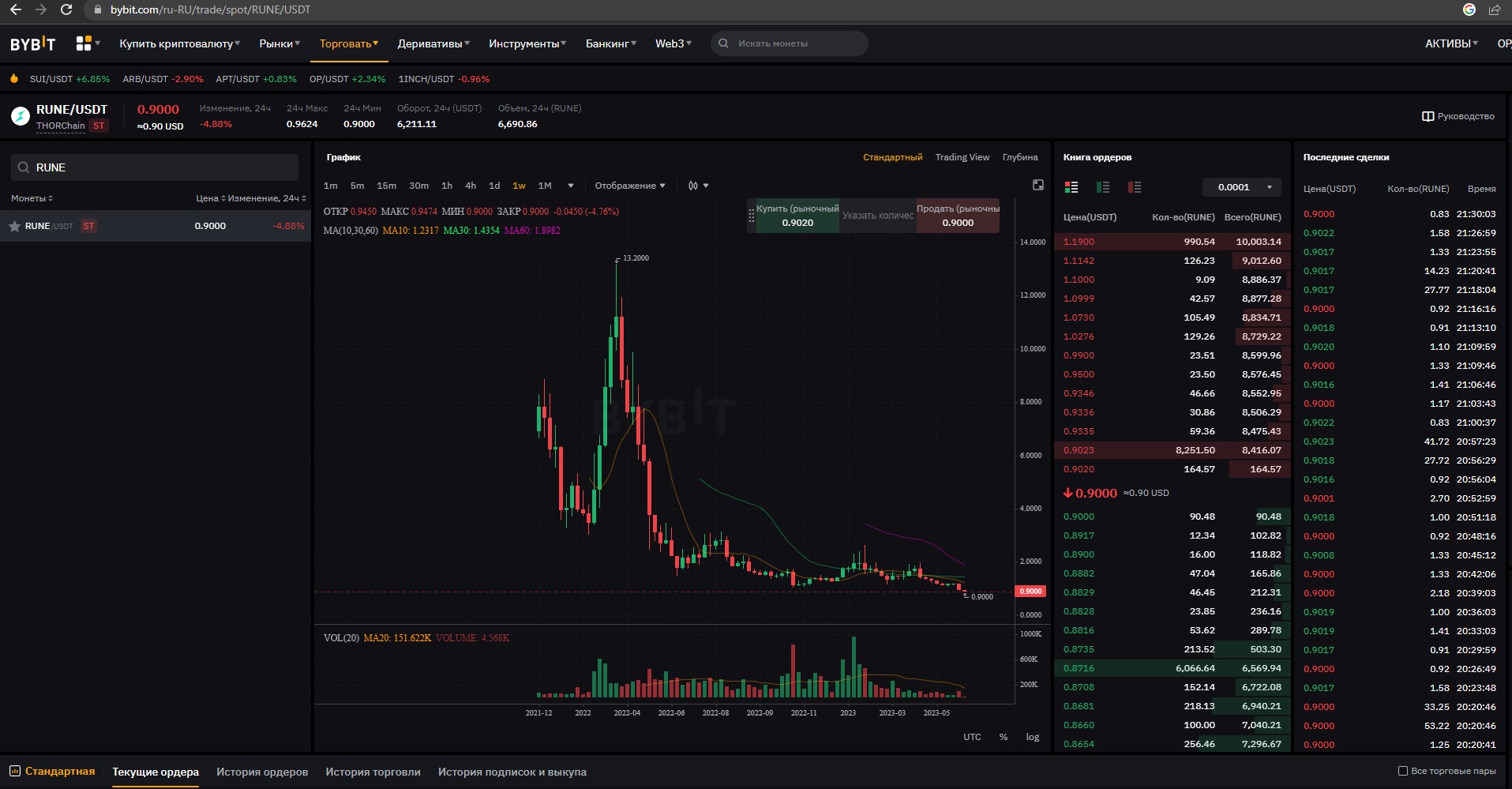Switch chart interval to 4h
1512x789 pixels.
(471, 186)
